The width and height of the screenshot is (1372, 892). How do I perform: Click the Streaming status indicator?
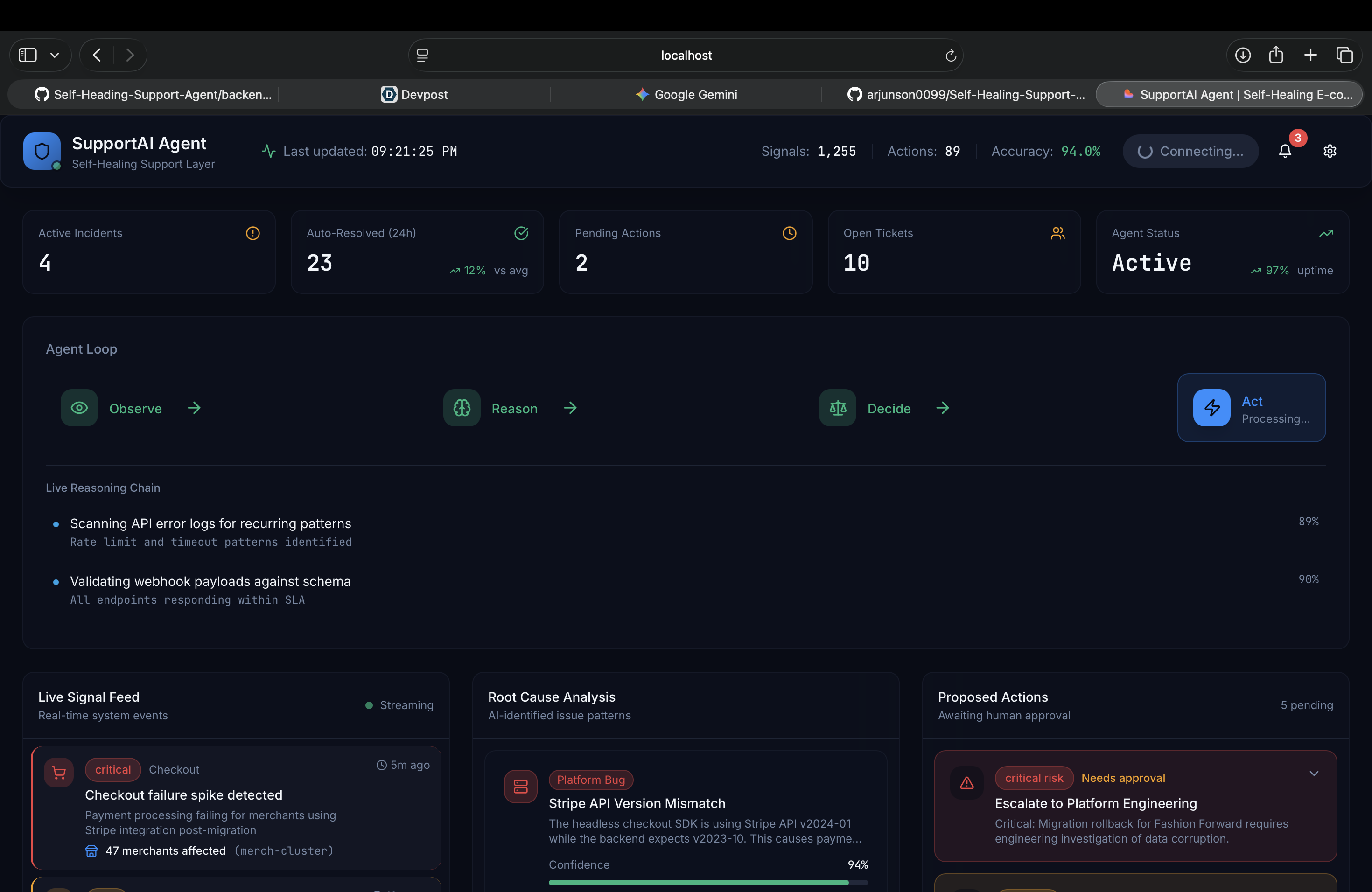399,705
